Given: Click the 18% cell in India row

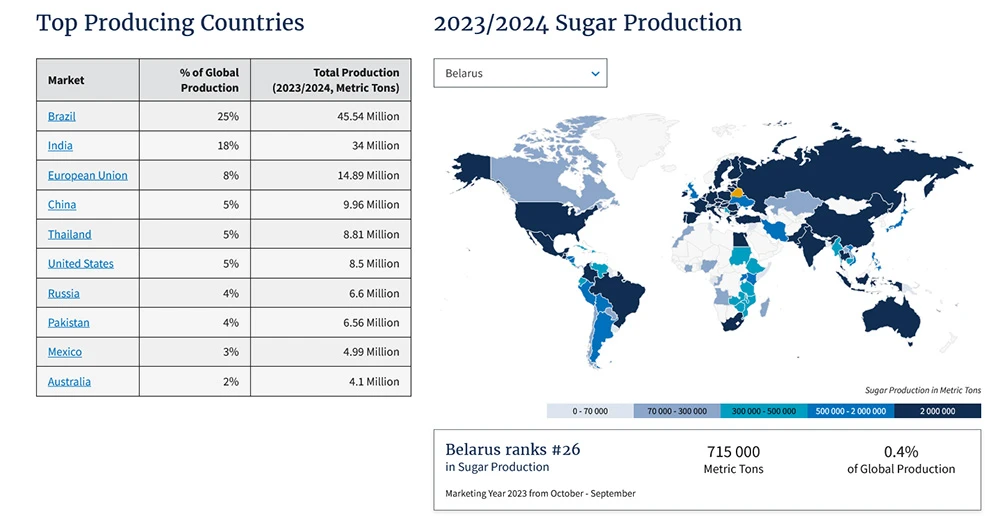Looking at the screenshot, I should 195,145.
